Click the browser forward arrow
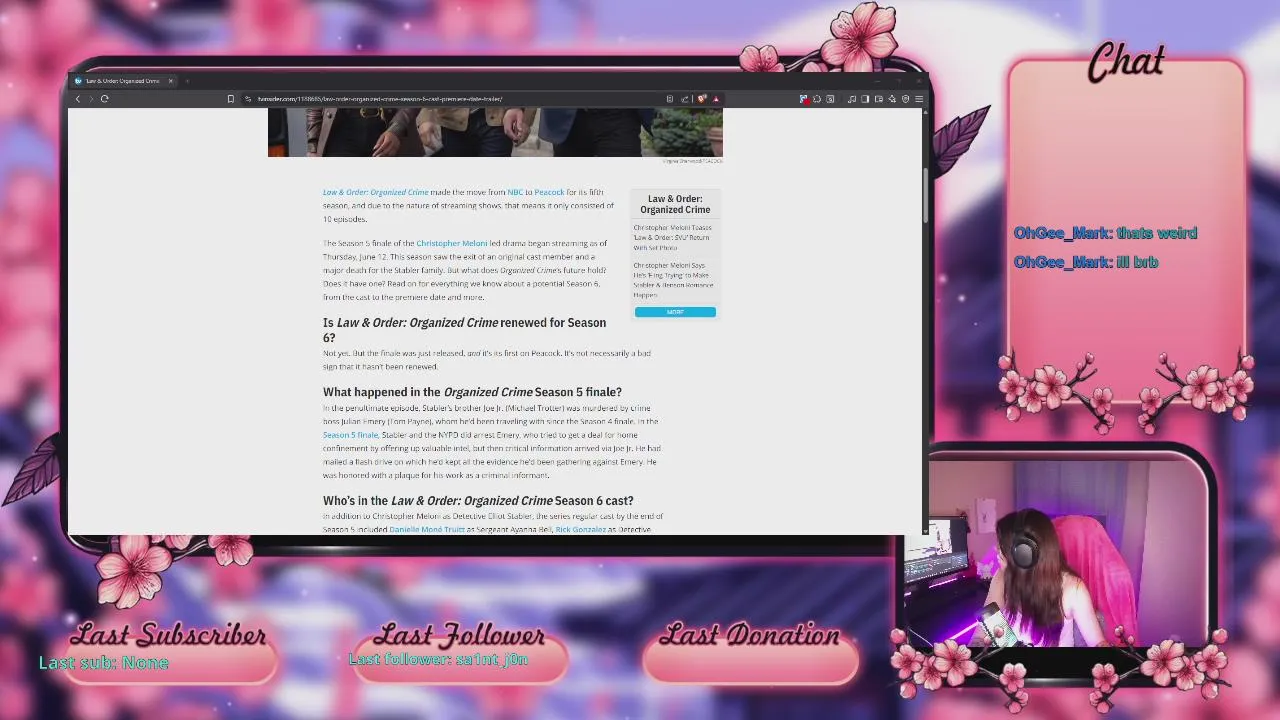Screen dimensions: 1280x720 pos(90,99)
